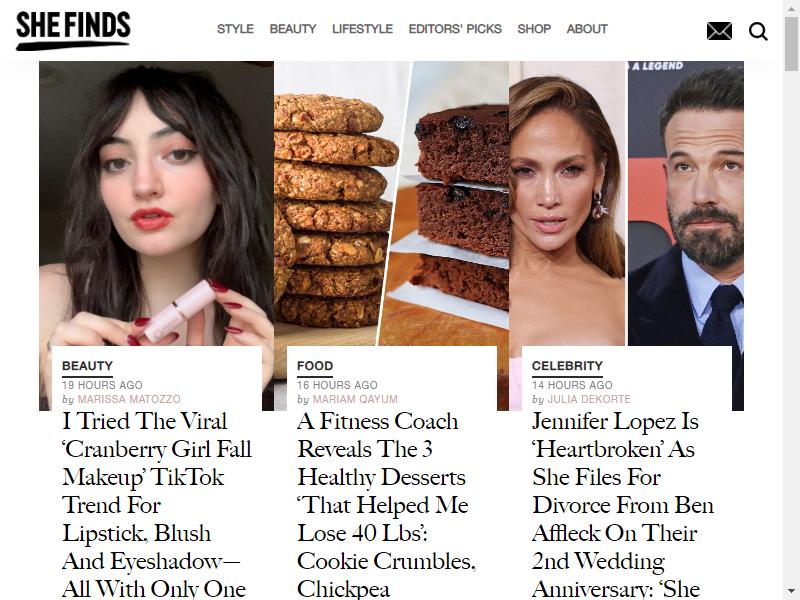This screenshot has height=600, width=800.
Task: Select the CELEBRITY category label
Action: pyautogui.click(x=567, y=366)
